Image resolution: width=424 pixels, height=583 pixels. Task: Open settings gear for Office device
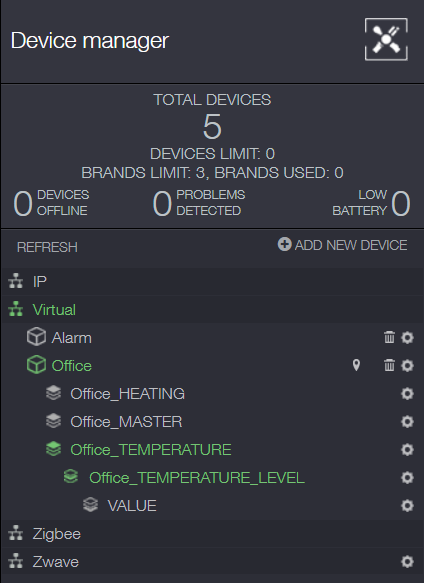pyautogui.click(x=407, y=365)
